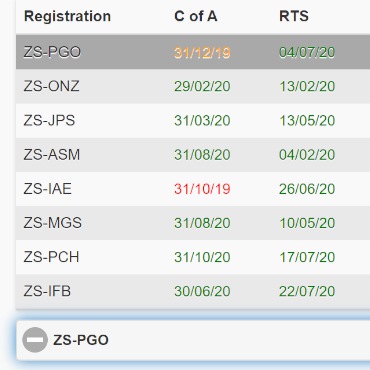Click the 22/07/20 RTS date for ZS-IFB
The width and height of the screenshot is (370, 370).
[307, 291]
